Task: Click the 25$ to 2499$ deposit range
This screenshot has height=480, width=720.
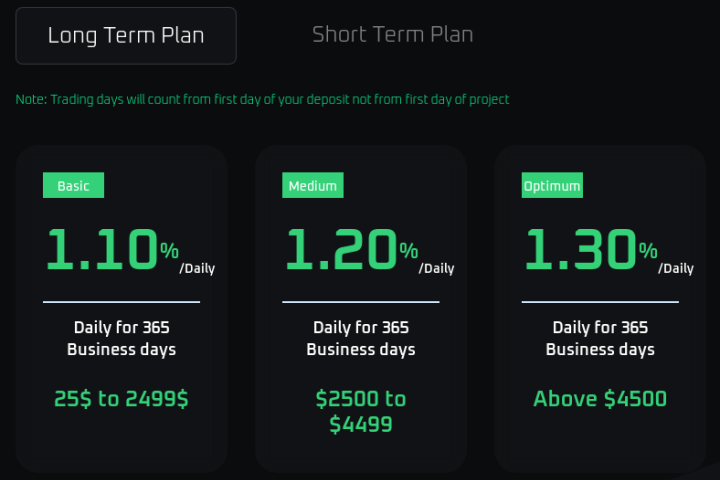Action: coord(121,399)
